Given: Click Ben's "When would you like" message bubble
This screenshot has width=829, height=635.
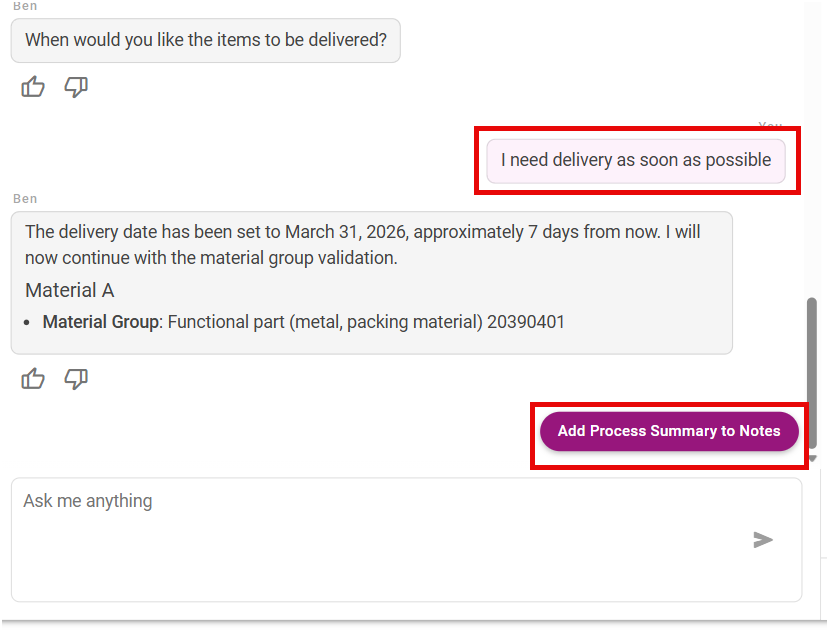Looking at the screenshot, I should (x=205, y=41).
